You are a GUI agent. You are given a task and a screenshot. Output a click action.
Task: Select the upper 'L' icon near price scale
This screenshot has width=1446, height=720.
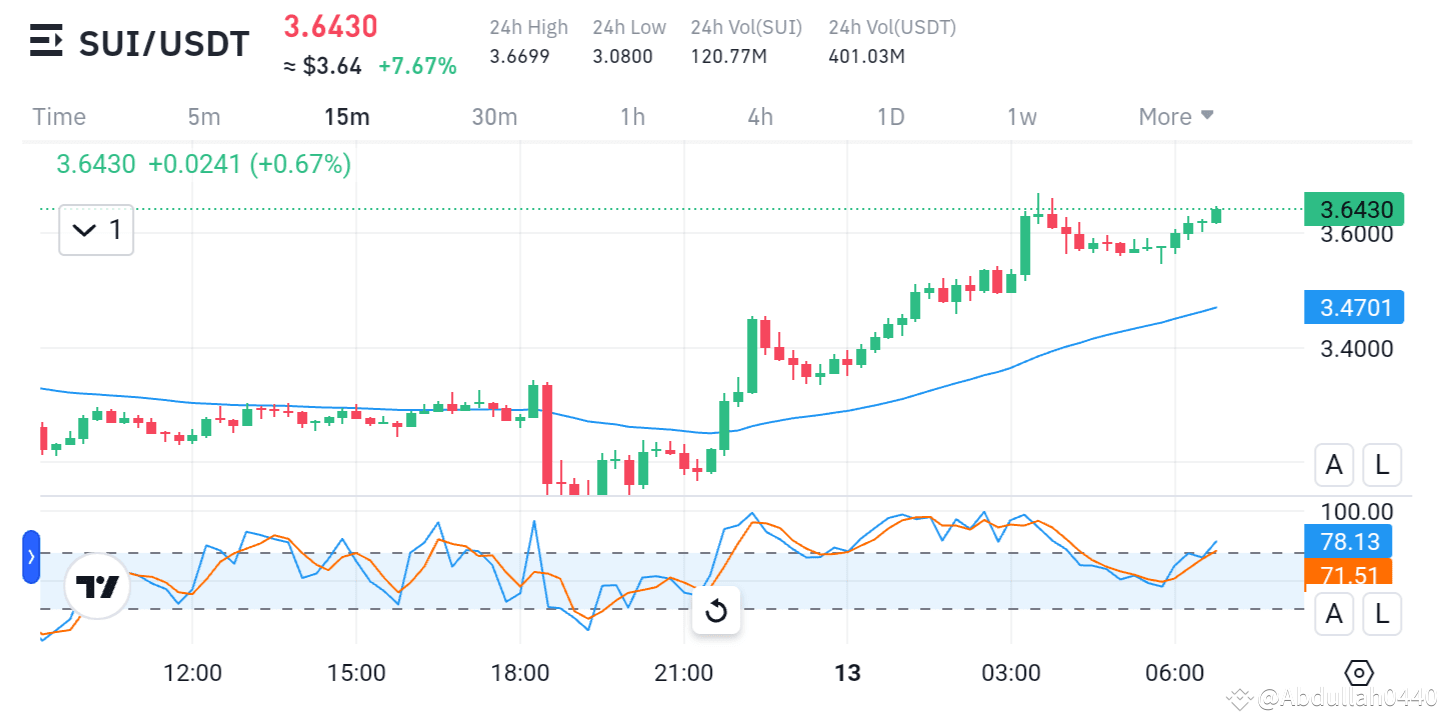(x=1382, y=464)
